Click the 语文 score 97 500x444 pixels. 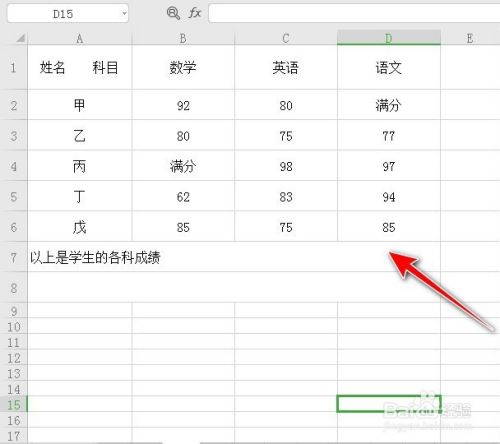coord(389,166)
